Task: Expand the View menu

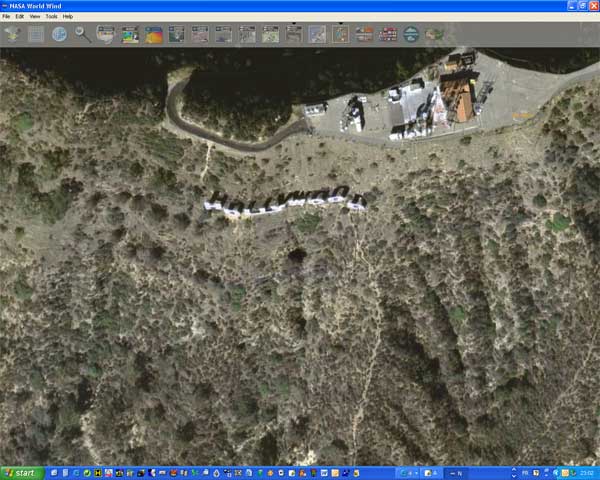Action: [35, 17]
